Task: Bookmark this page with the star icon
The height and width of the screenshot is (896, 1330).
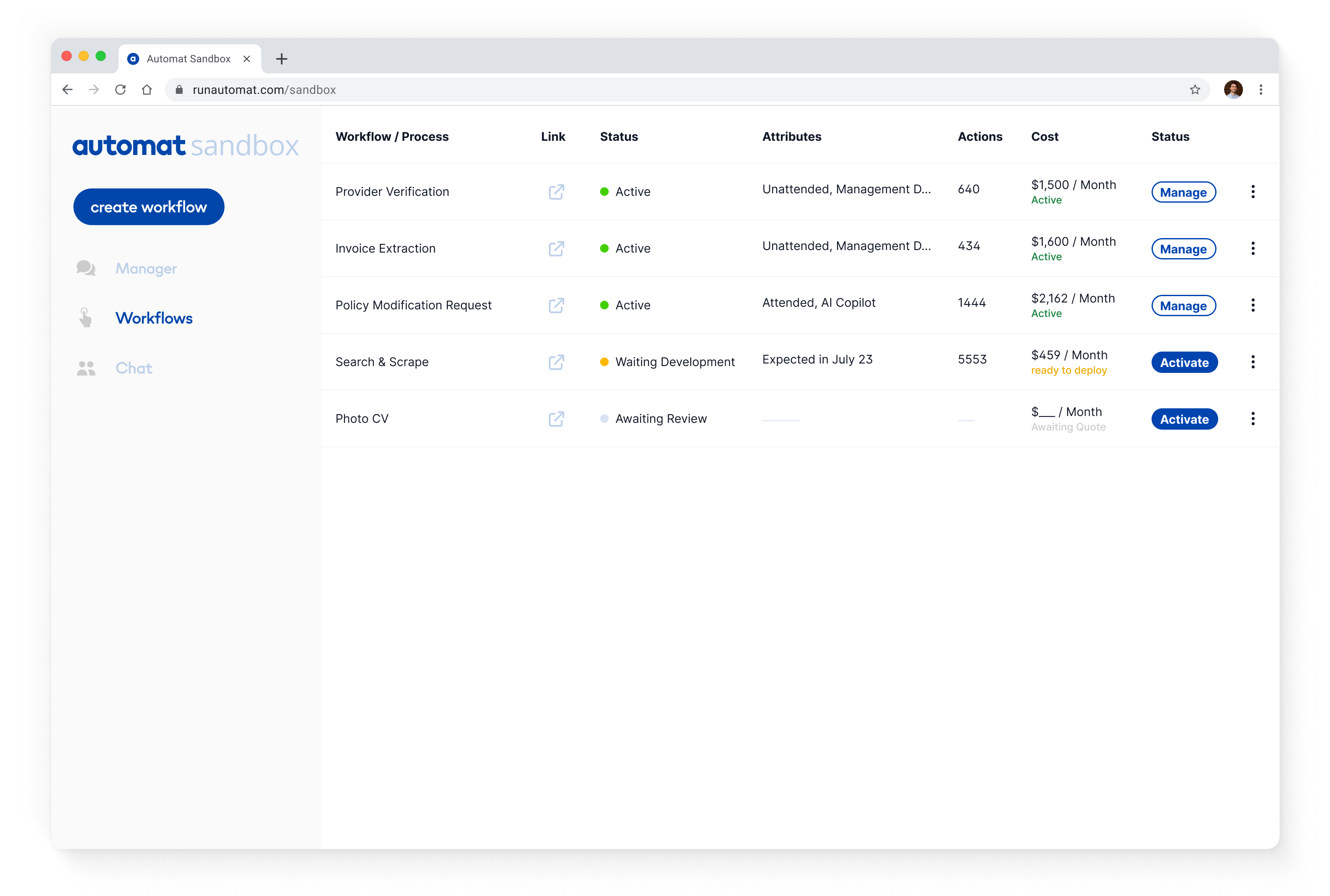Action: [x=1195, y=90]
